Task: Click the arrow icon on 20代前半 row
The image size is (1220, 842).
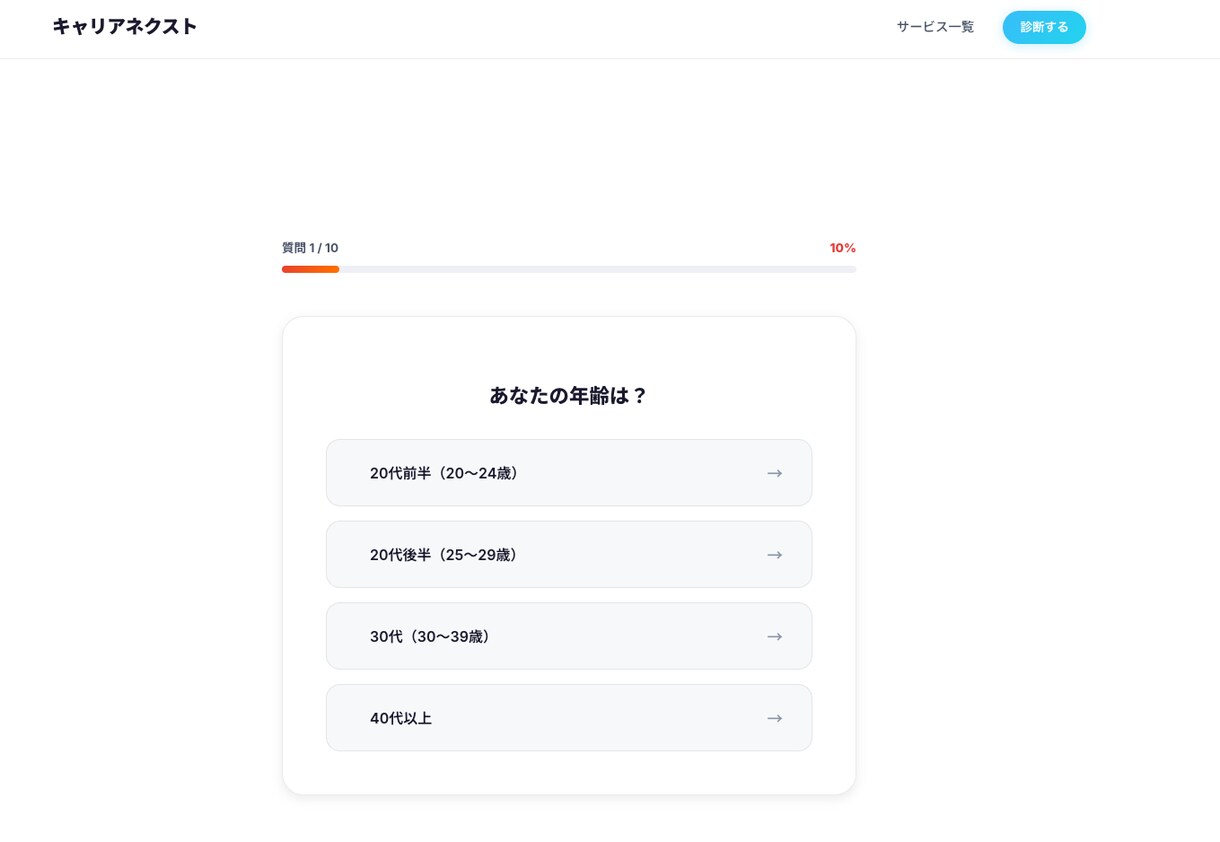Action: pyautogui.click(x=775, y=473)
